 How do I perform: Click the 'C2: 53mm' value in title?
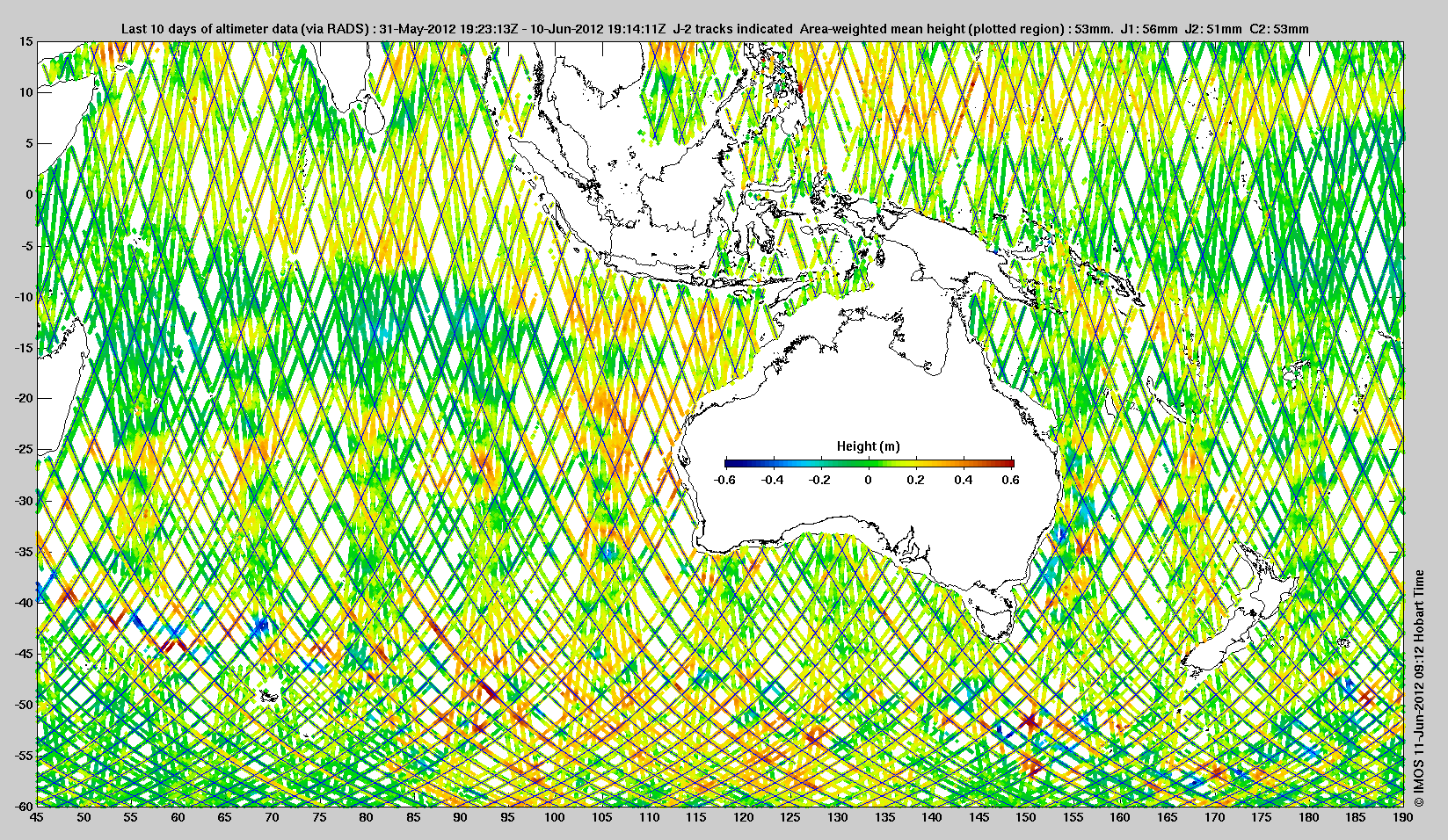point(1279,29)
